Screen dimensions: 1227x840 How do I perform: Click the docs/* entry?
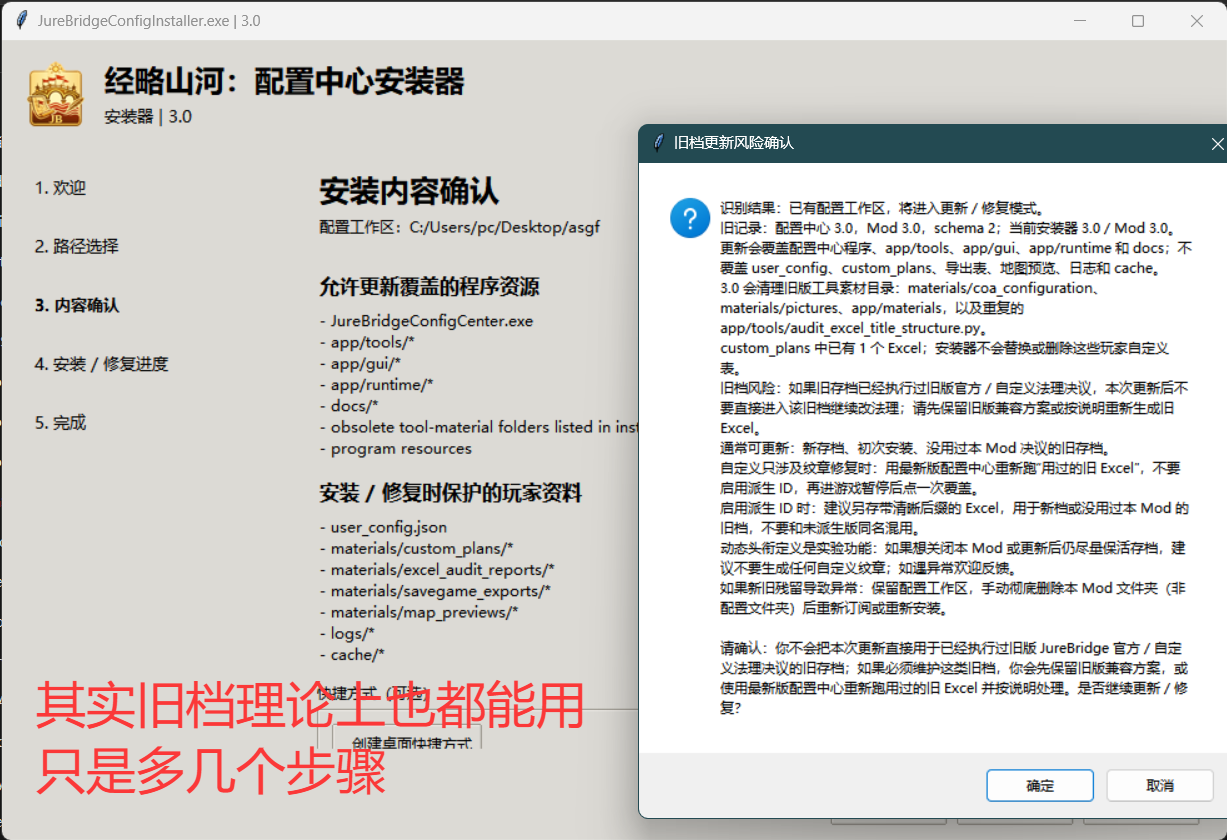coord(349,405)
